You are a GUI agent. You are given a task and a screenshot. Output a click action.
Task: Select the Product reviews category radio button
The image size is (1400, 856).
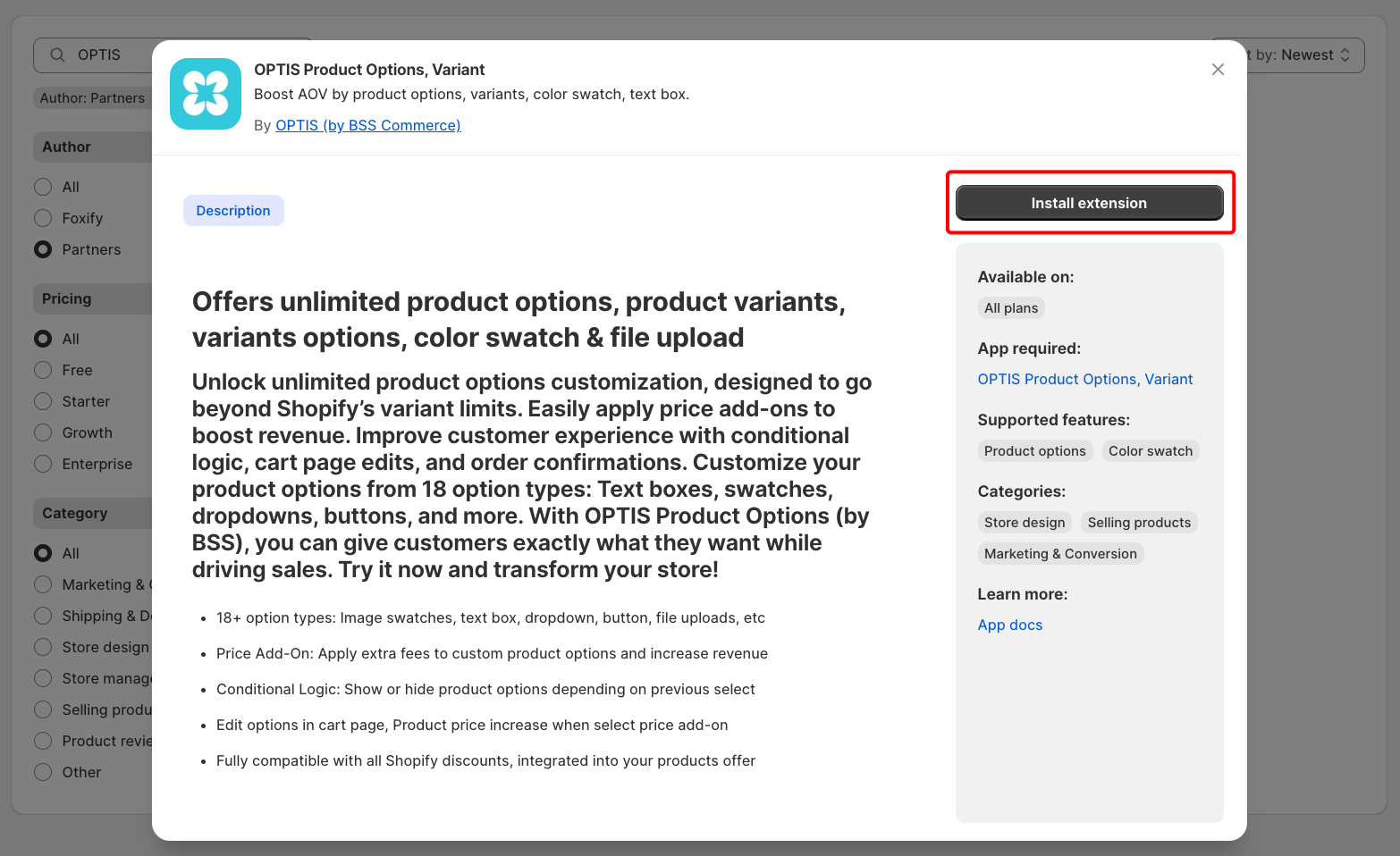[x=43, y=741]
